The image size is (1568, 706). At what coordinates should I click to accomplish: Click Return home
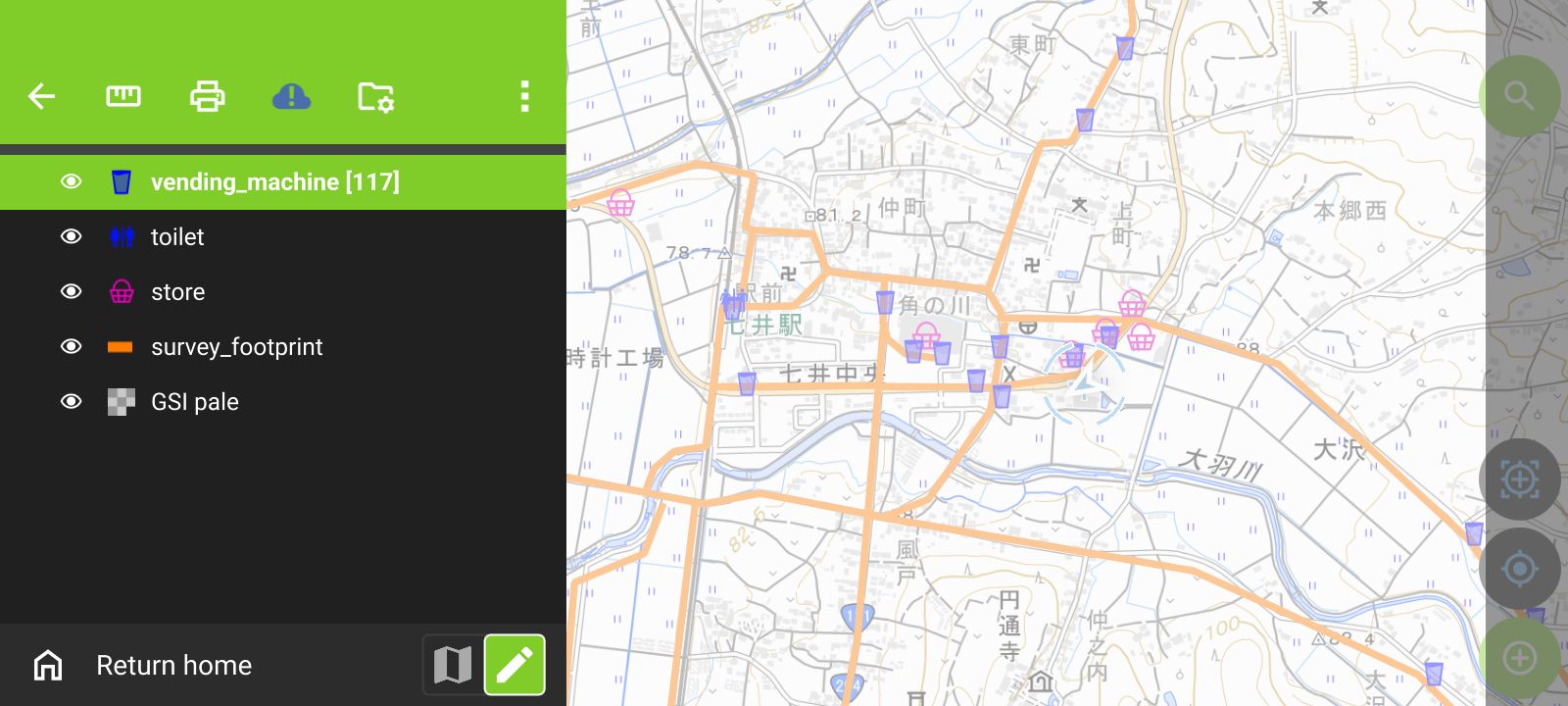(x=173, y=665)
